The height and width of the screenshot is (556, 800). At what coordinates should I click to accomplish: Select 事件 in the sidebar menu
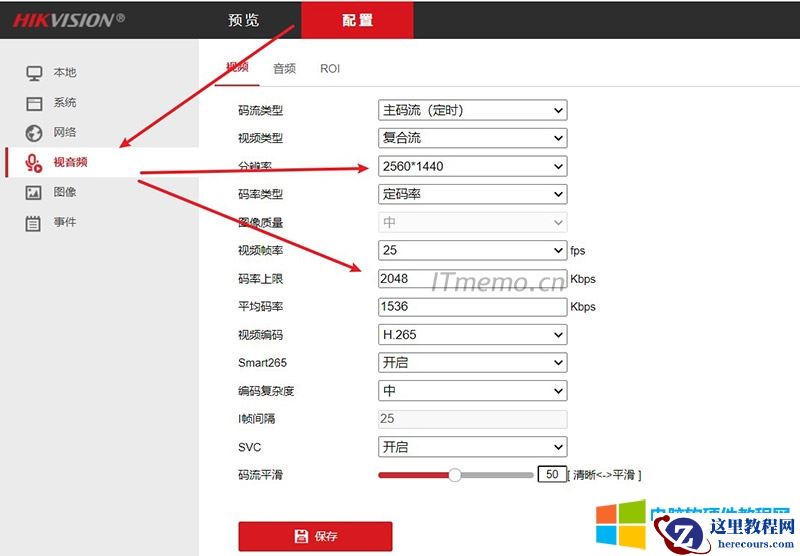[x=65, y=222]
